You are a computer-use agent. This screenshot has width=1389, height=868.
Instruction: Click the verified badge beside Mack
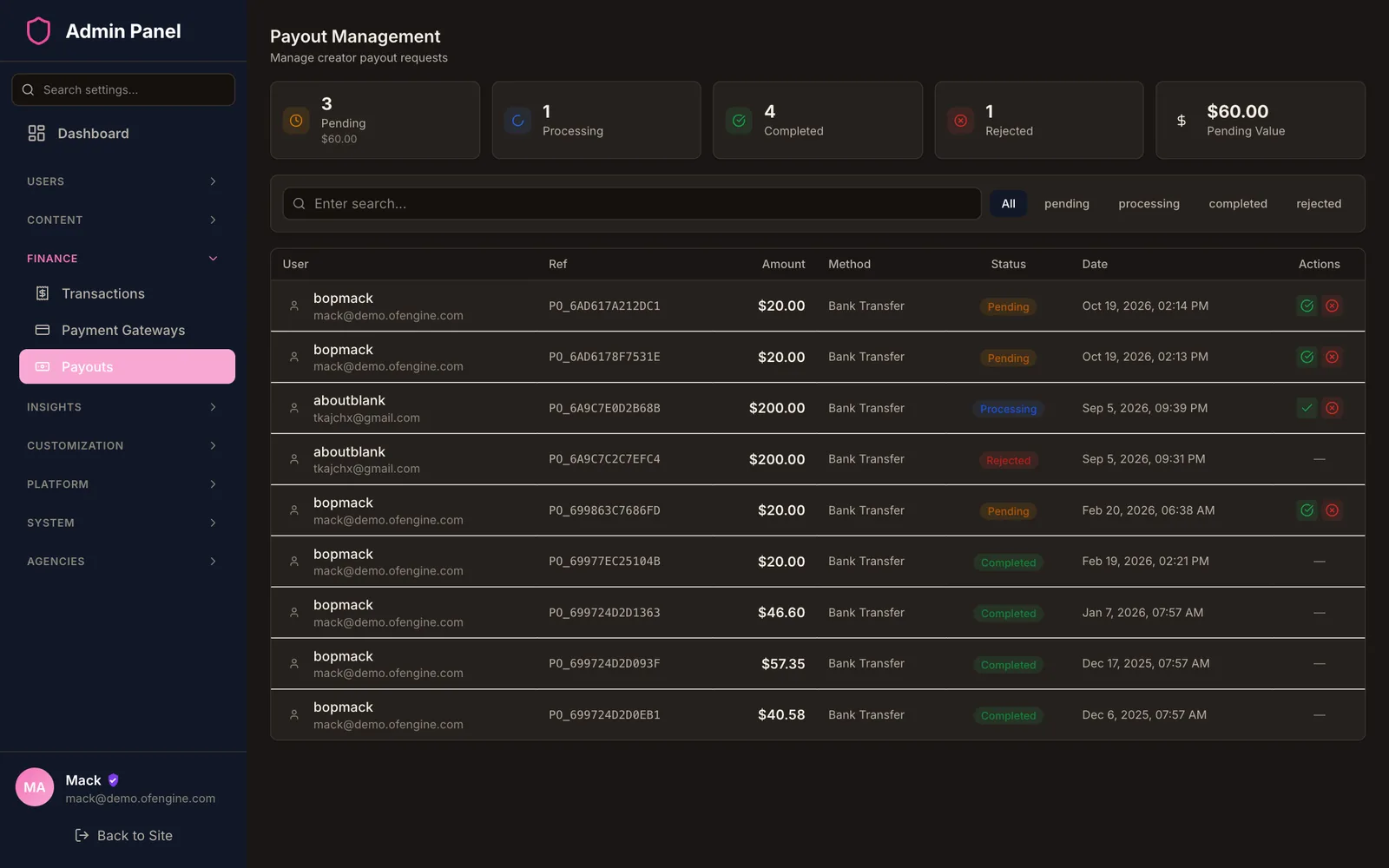click(x=113, y=780)
